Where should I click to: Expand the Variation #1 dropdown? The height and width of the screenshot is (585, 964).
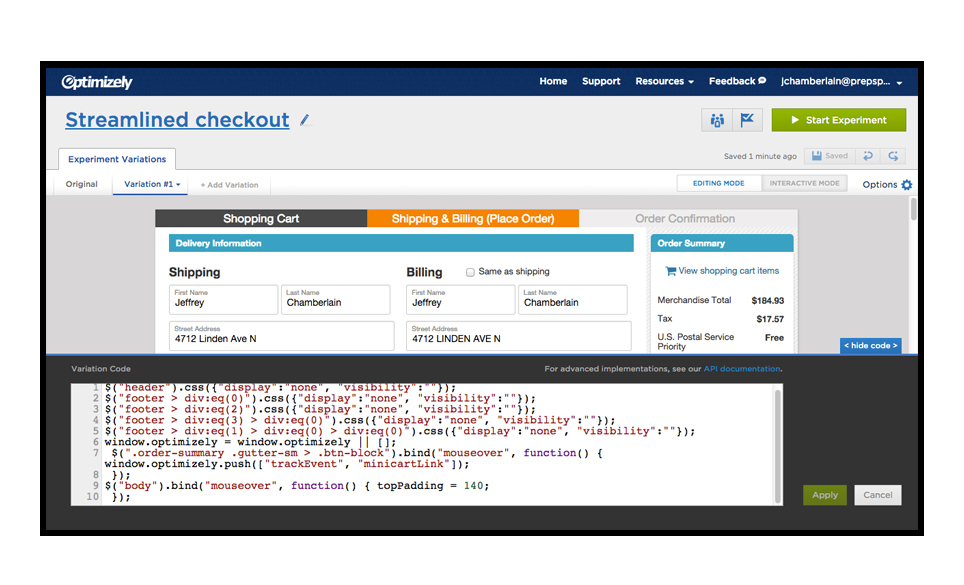[x=152, y=185]
